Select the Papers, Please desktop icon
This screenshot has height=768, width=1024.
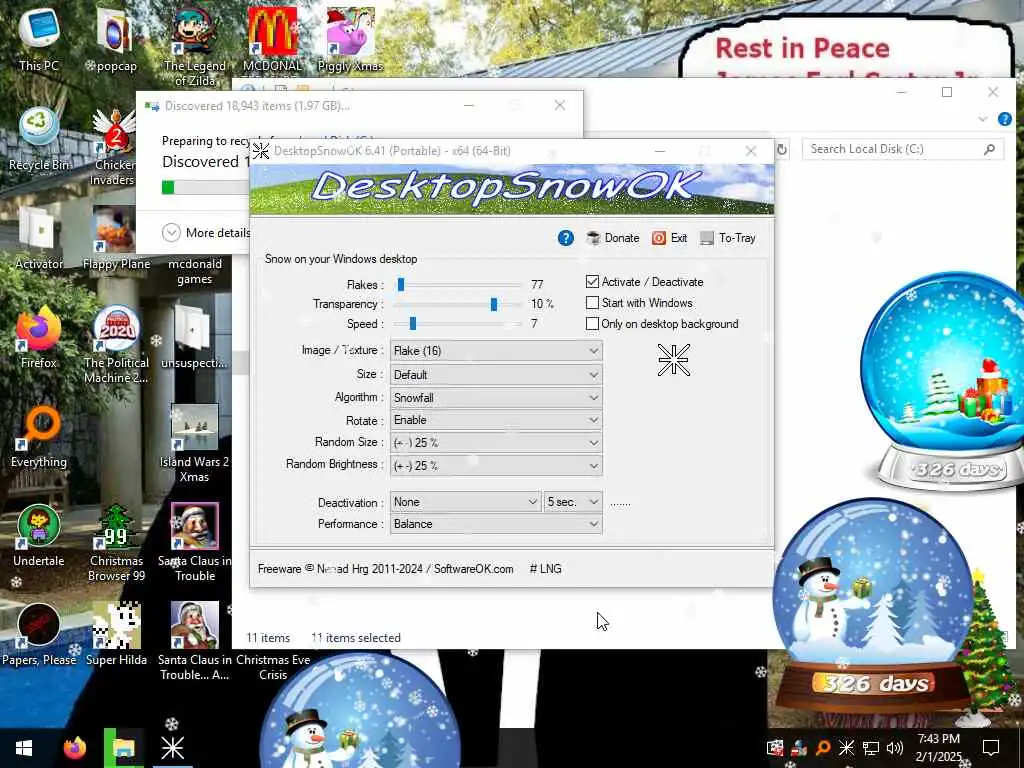(39, 635)
